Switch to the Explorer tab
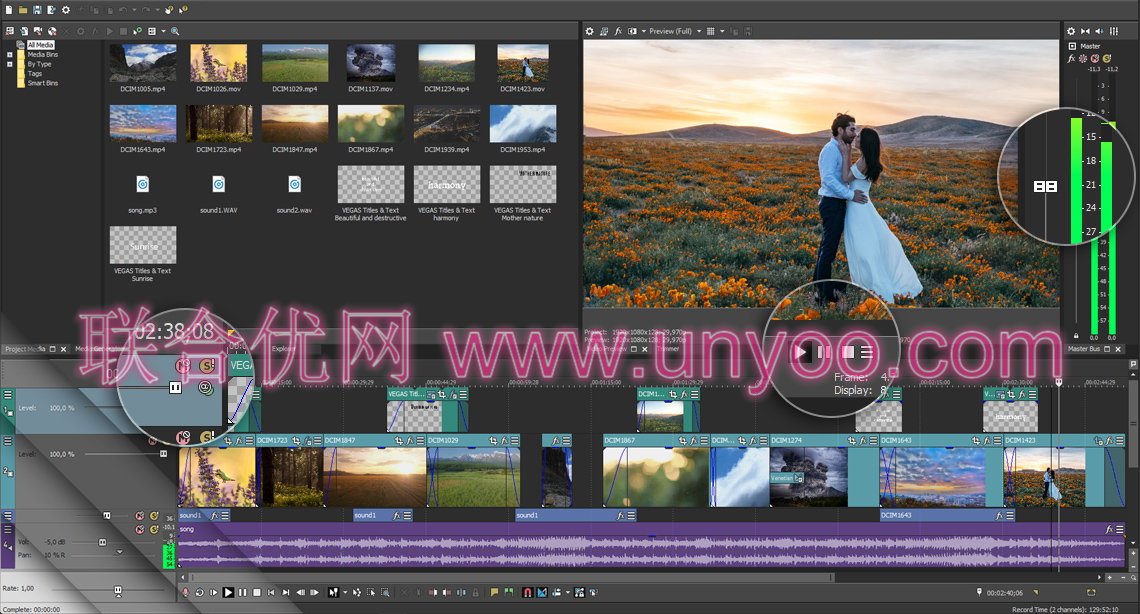Image resolution: width=1140 pixels, height=614 pixels. pyautogui.click(x=284, y=349)
